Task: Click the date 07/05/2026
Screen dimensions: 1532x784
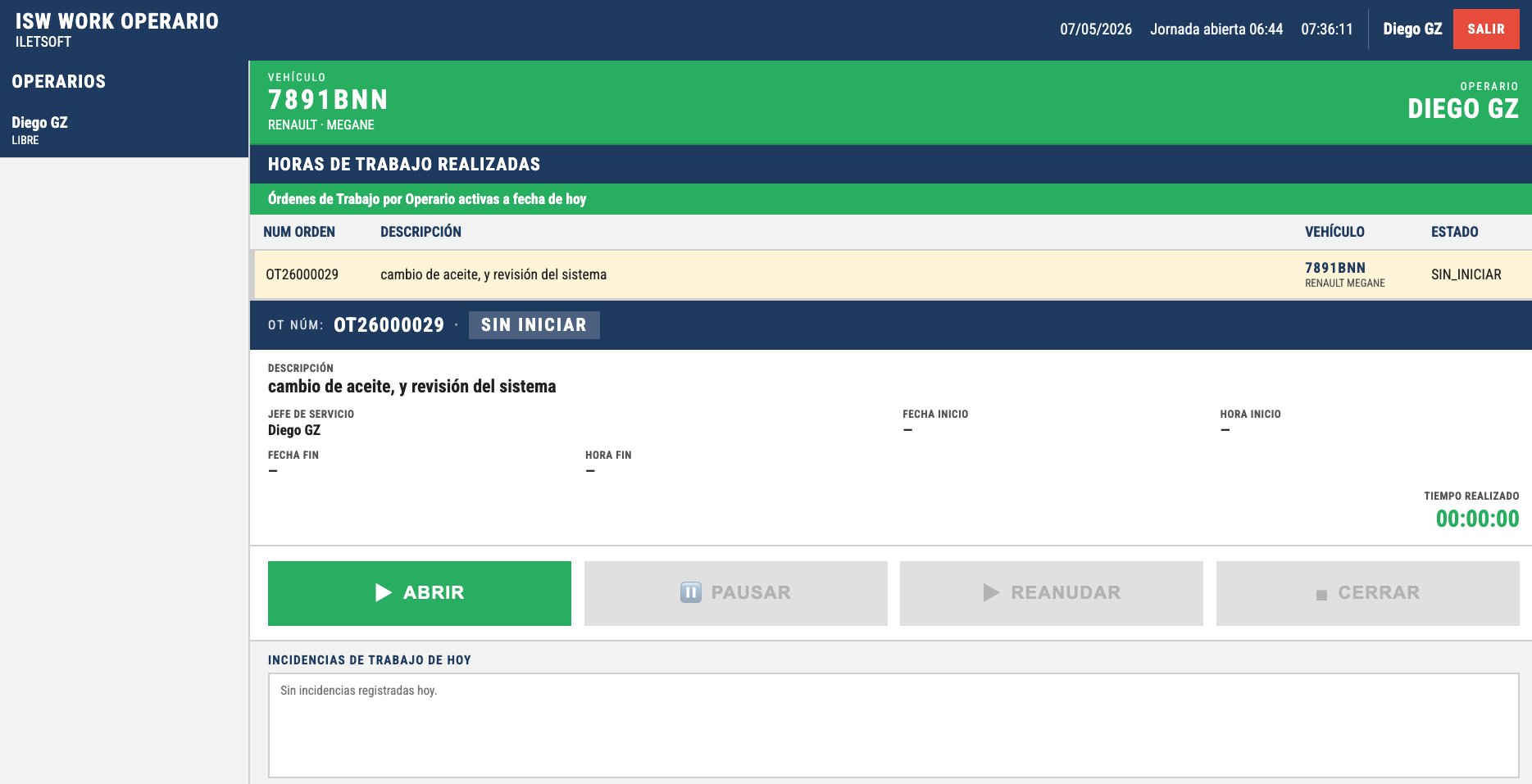Action: (x=1095, y=29)
